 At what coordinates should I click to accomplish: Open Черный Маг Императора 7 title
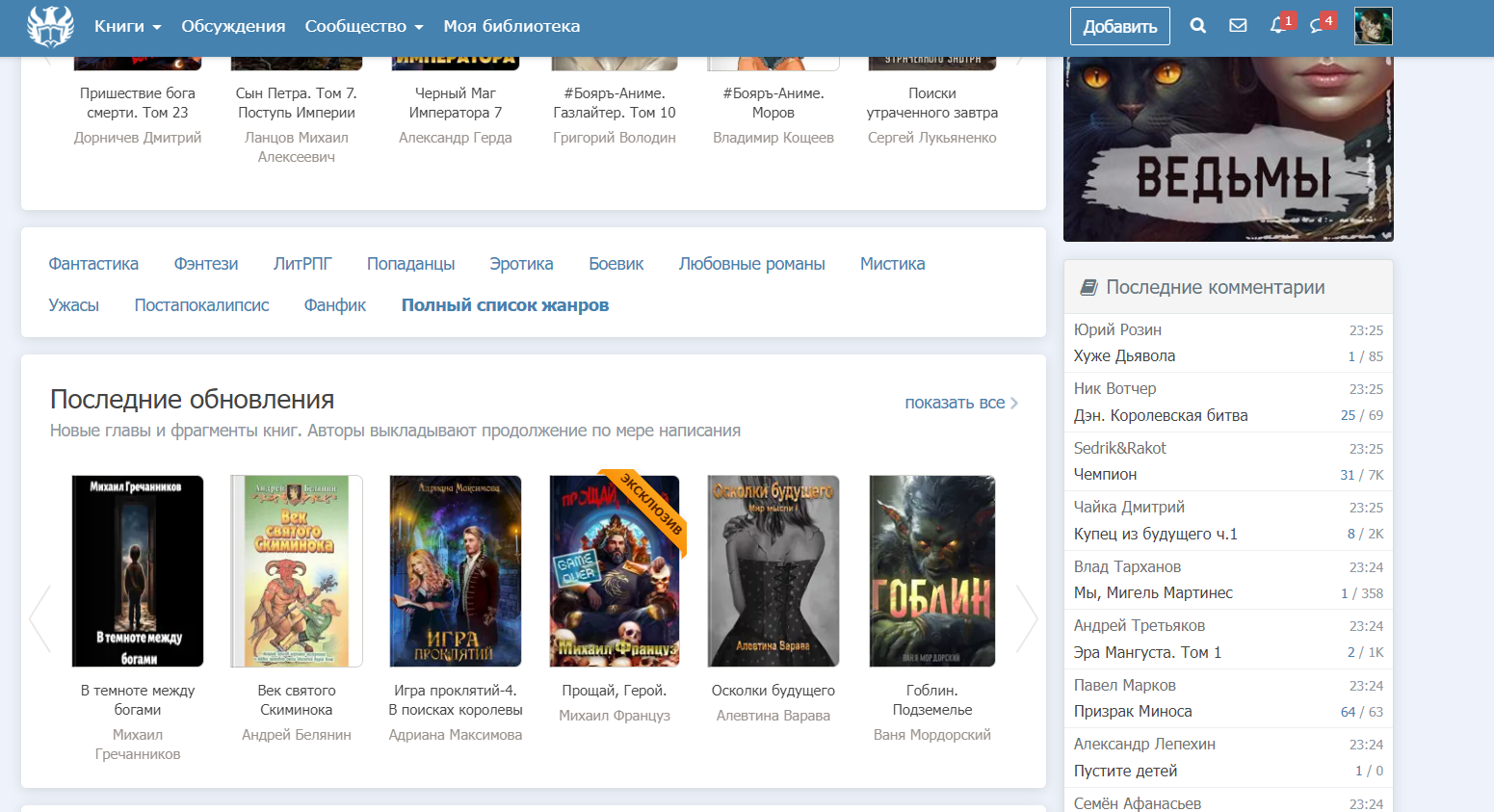(456, 103)
